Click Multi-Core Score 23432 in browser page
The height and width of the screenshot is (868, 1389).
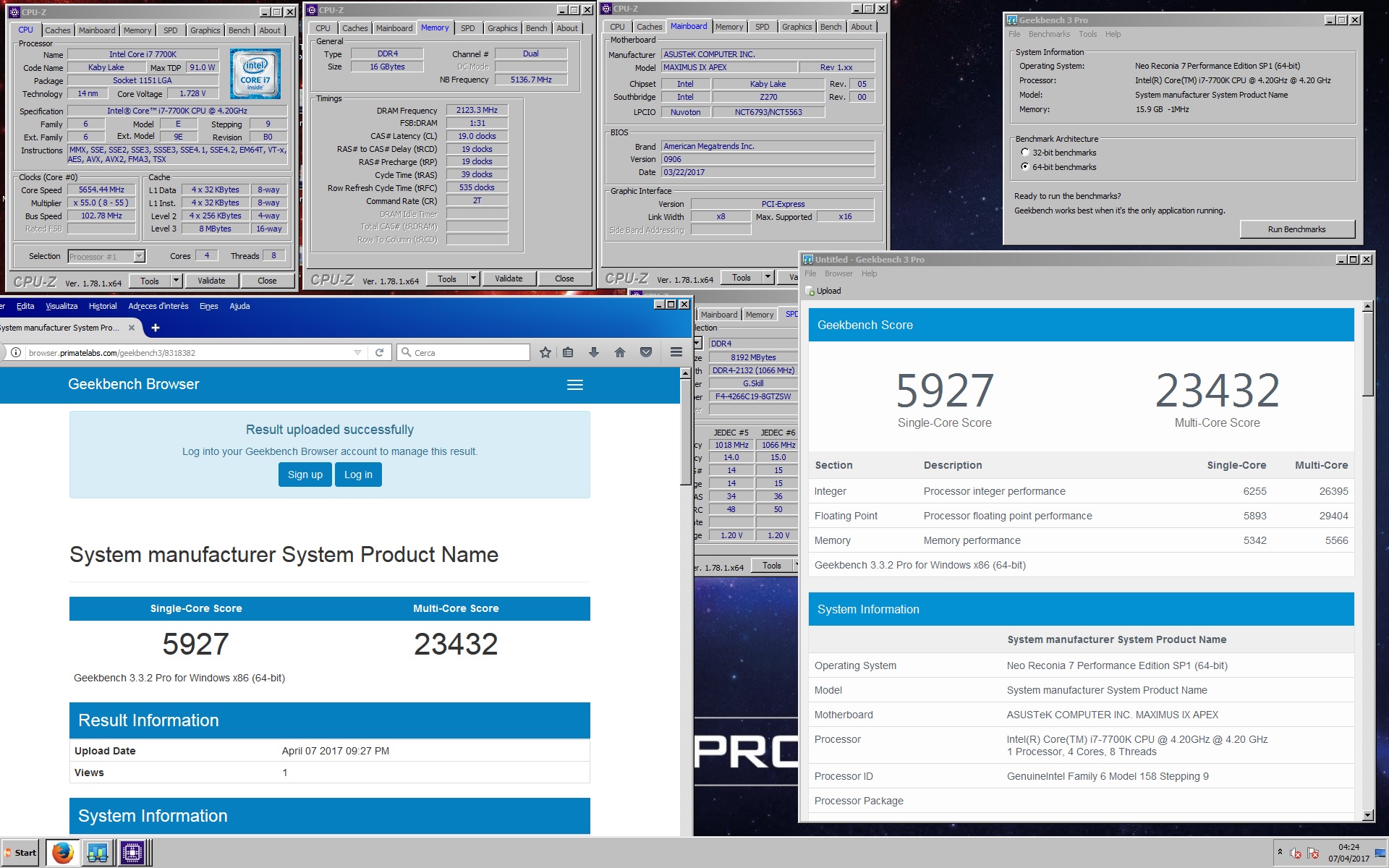[456, 644]
